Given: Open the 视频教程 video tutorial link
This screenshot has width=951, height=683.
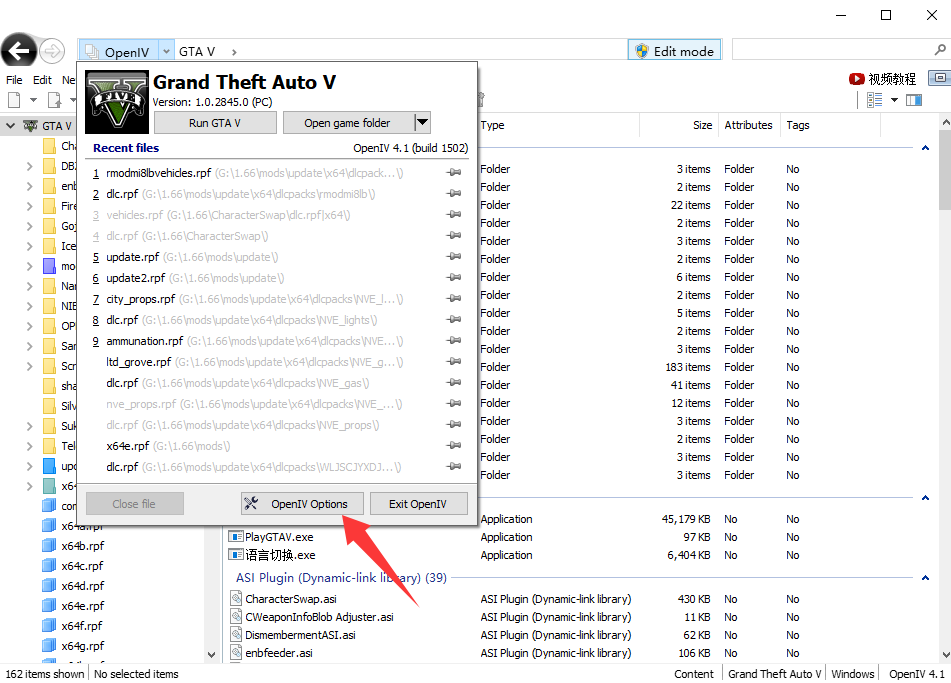Looking at the screenshot, I should tap(882, 79).
